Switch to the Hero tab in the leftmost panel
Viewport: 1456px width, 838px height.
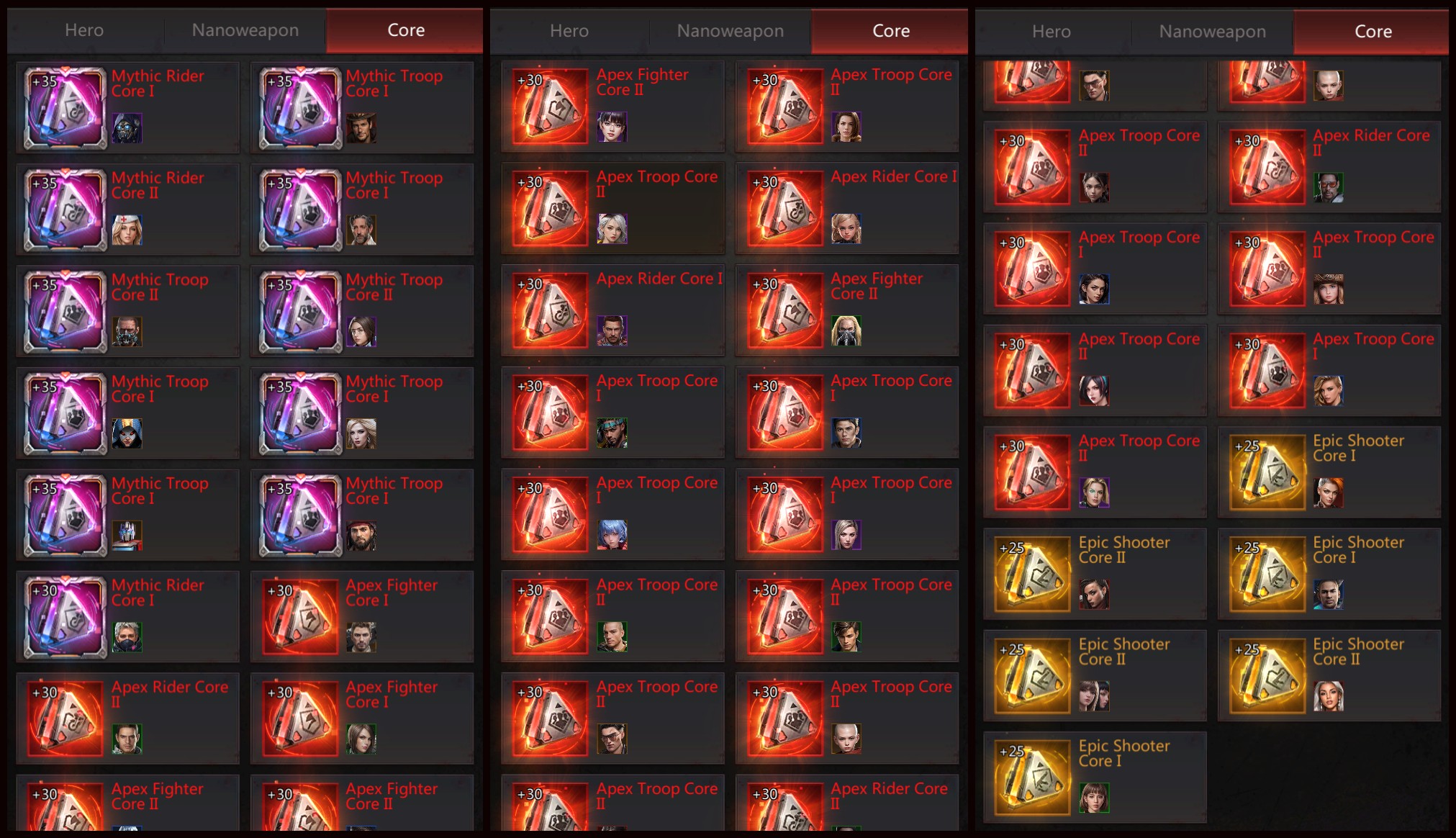84,30
